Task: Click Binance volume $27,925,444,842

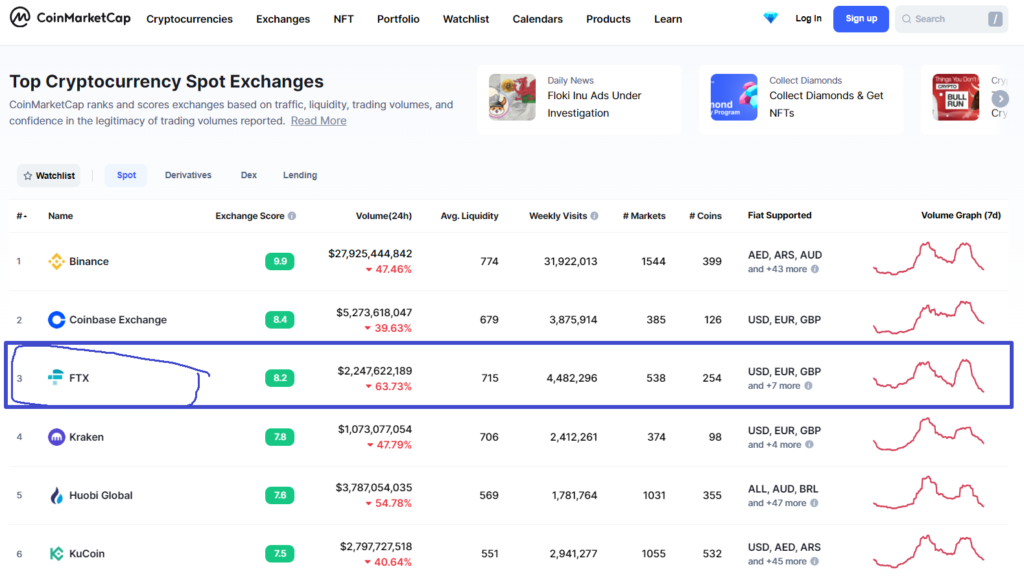Action: tap(370, 253)
